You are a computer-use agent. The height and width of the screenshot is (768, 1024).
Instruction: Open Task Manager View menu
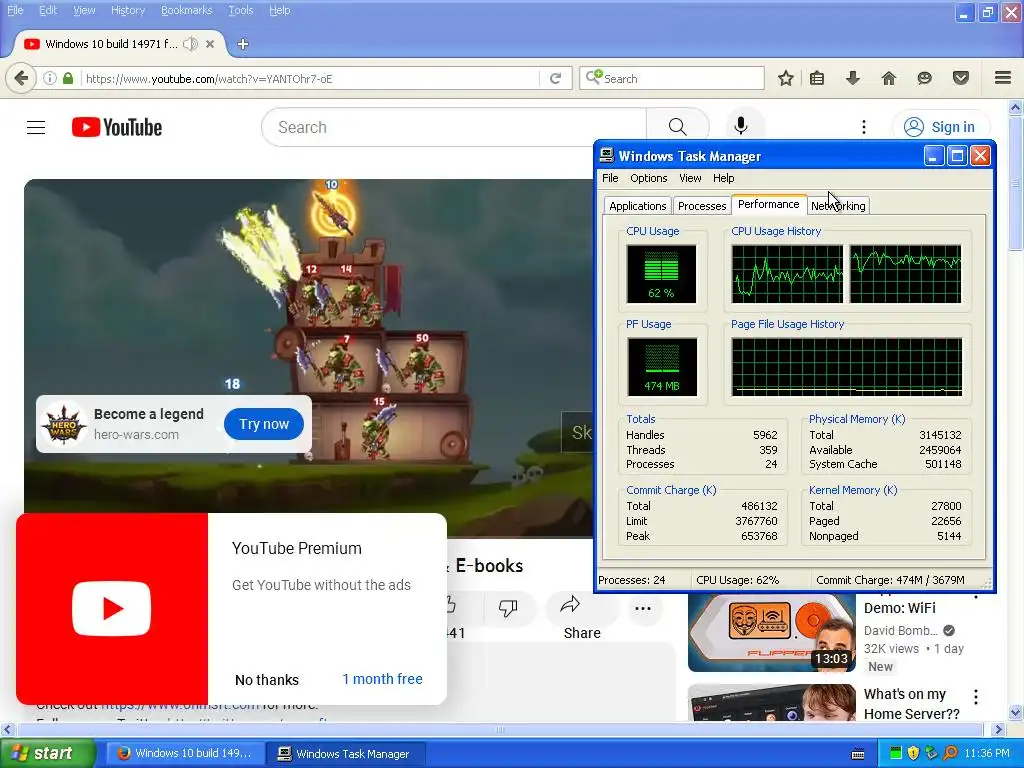click(690, 178)
